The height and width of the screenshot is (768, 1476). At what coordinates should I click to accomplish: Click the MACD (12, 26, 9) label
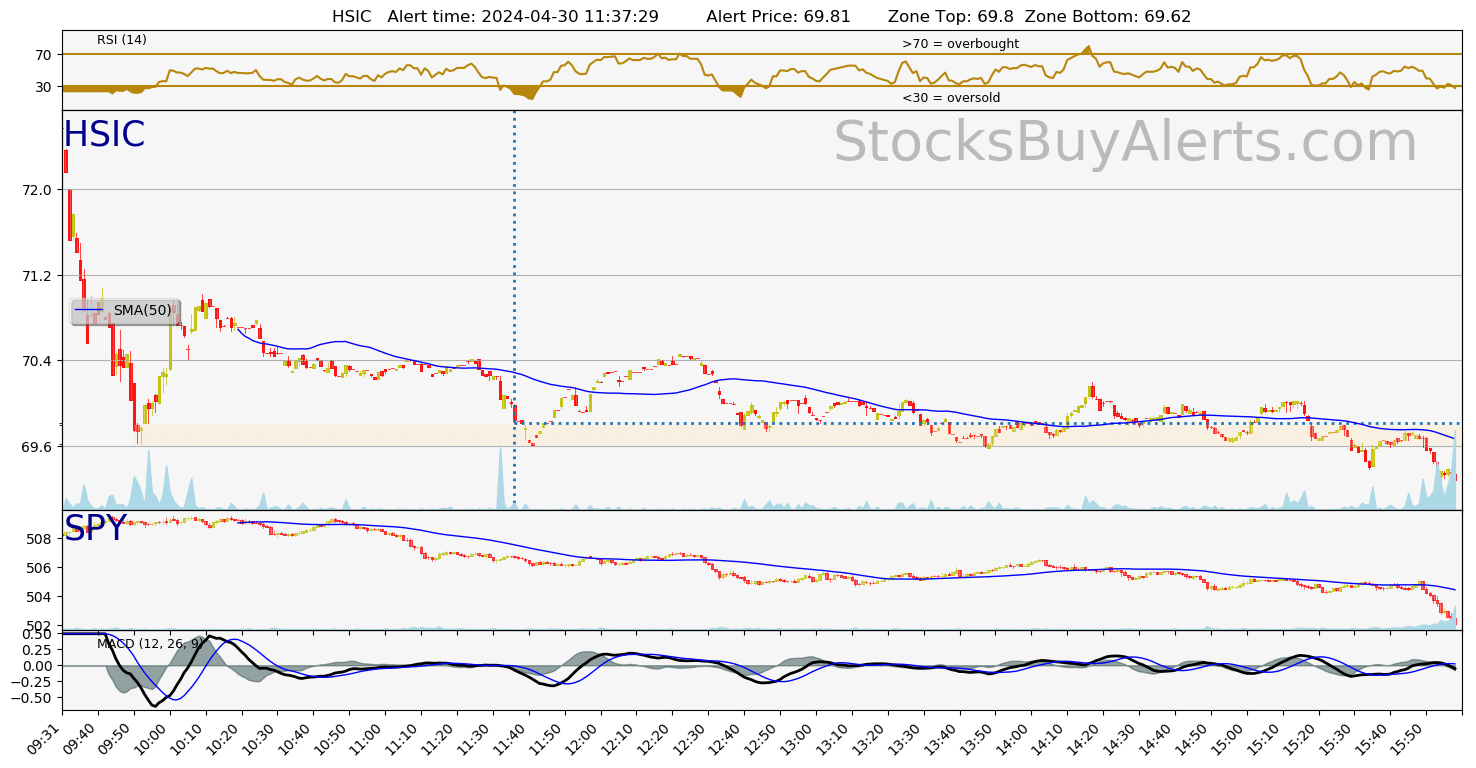tap(150, 643)
